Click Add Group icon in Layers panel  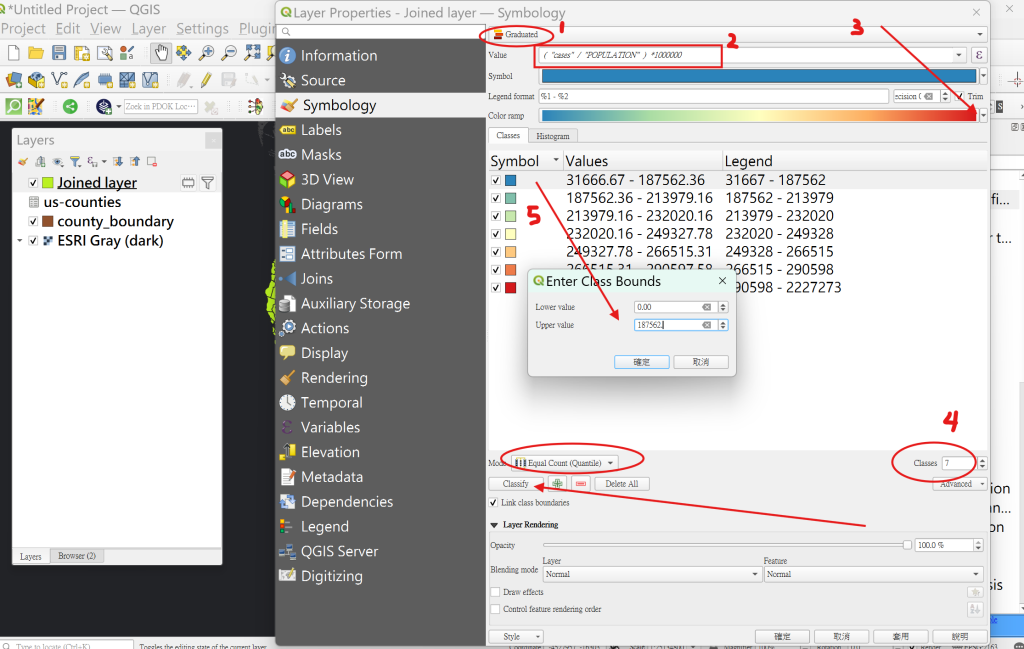point(40,162)
